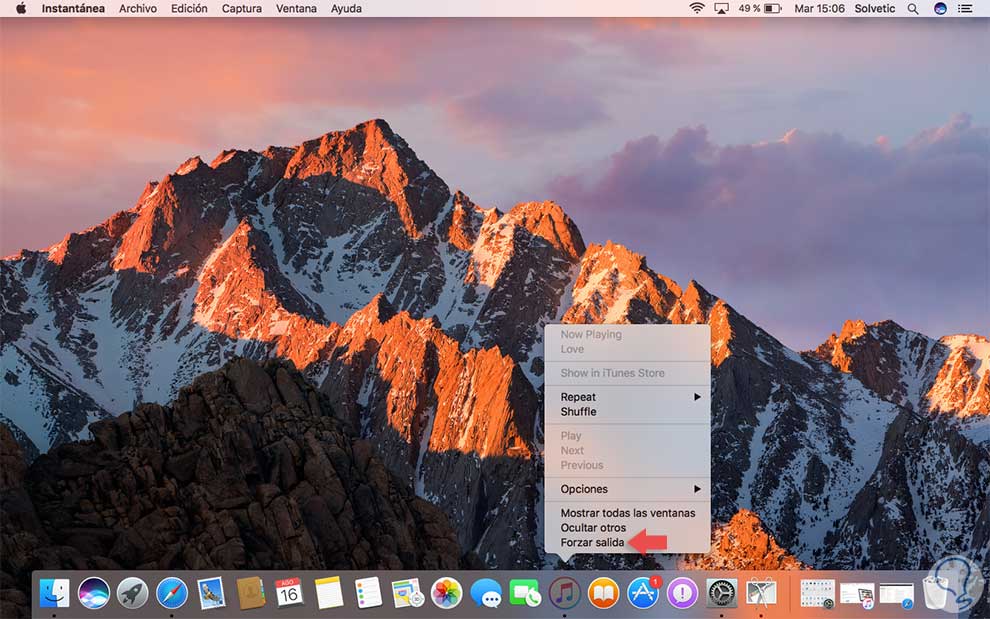Image resolution: width=990 pixels, height=619 pixels.
Task: Open Calendar app in Dock
Action: (289, 593)
